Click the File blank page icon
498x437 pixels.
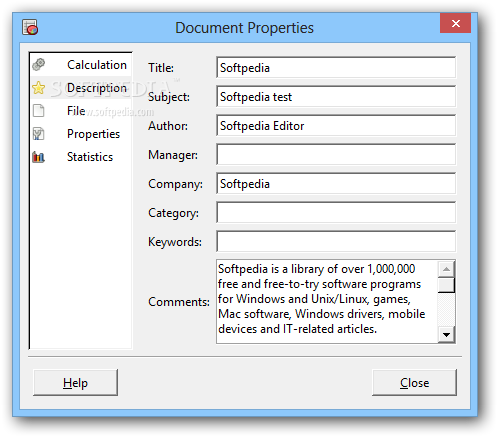pos(39,111)
